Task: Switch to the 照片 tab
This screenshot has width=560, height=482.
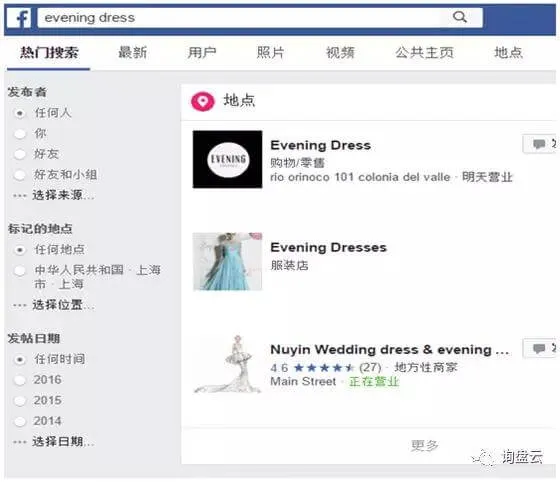Action: (270, 53)
